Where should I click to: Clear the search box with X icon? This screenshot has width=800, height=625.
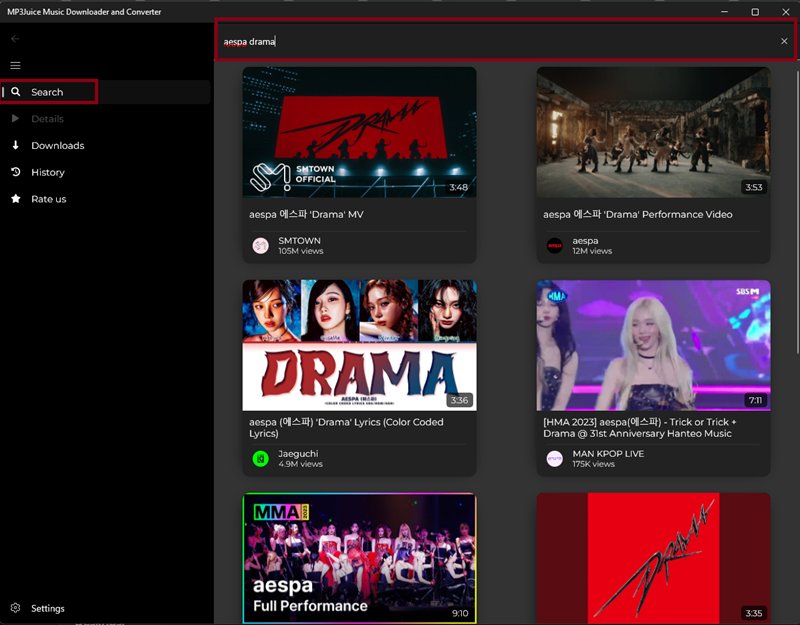tap(784, 41)
